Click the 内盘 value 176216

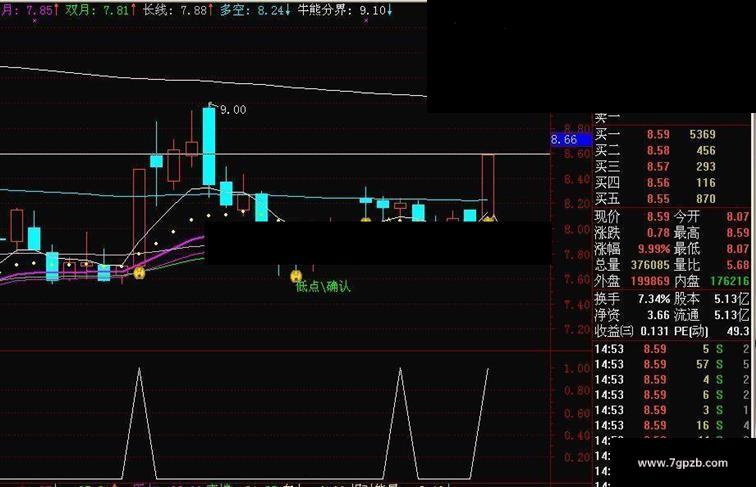729,281
